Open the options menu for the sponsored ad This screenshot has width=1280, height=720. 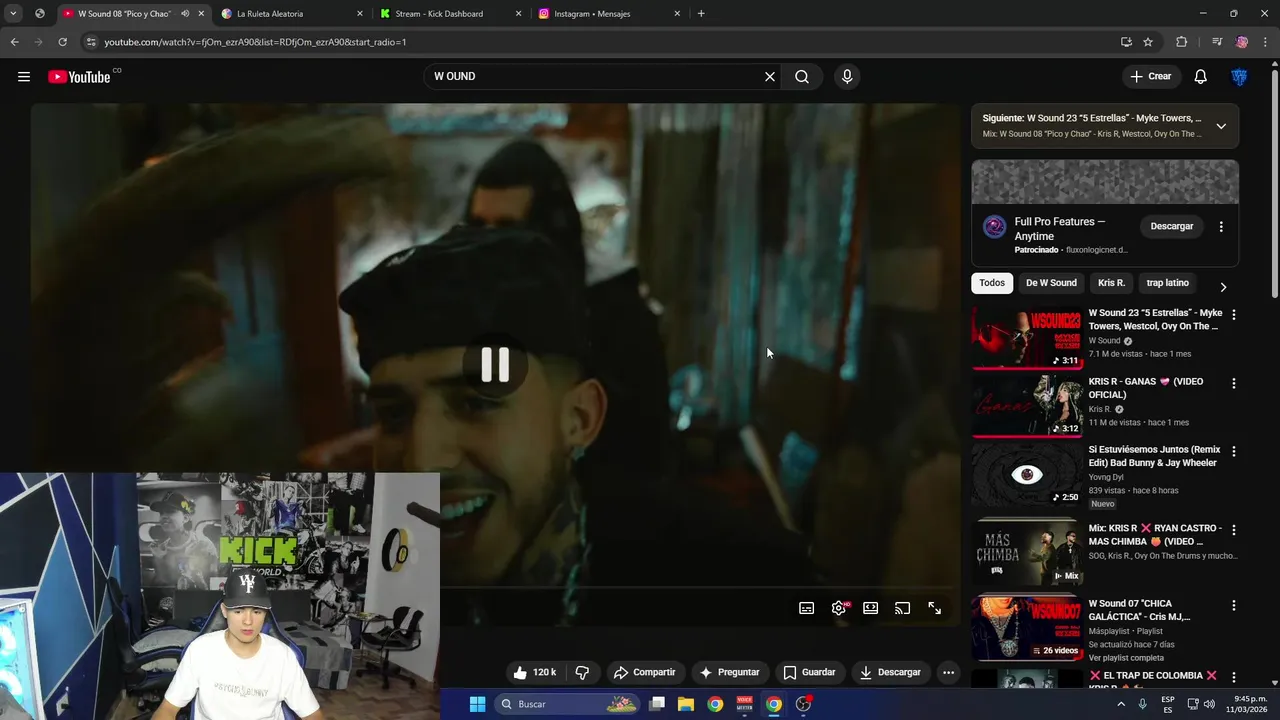click(1221, 227)
